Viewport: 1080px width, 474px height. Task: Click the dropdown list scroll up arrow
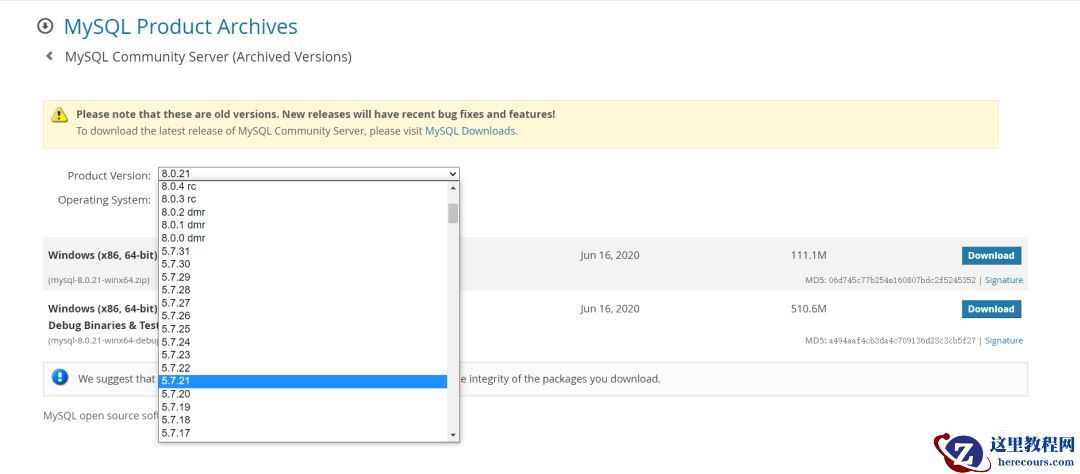pos(453,187)
